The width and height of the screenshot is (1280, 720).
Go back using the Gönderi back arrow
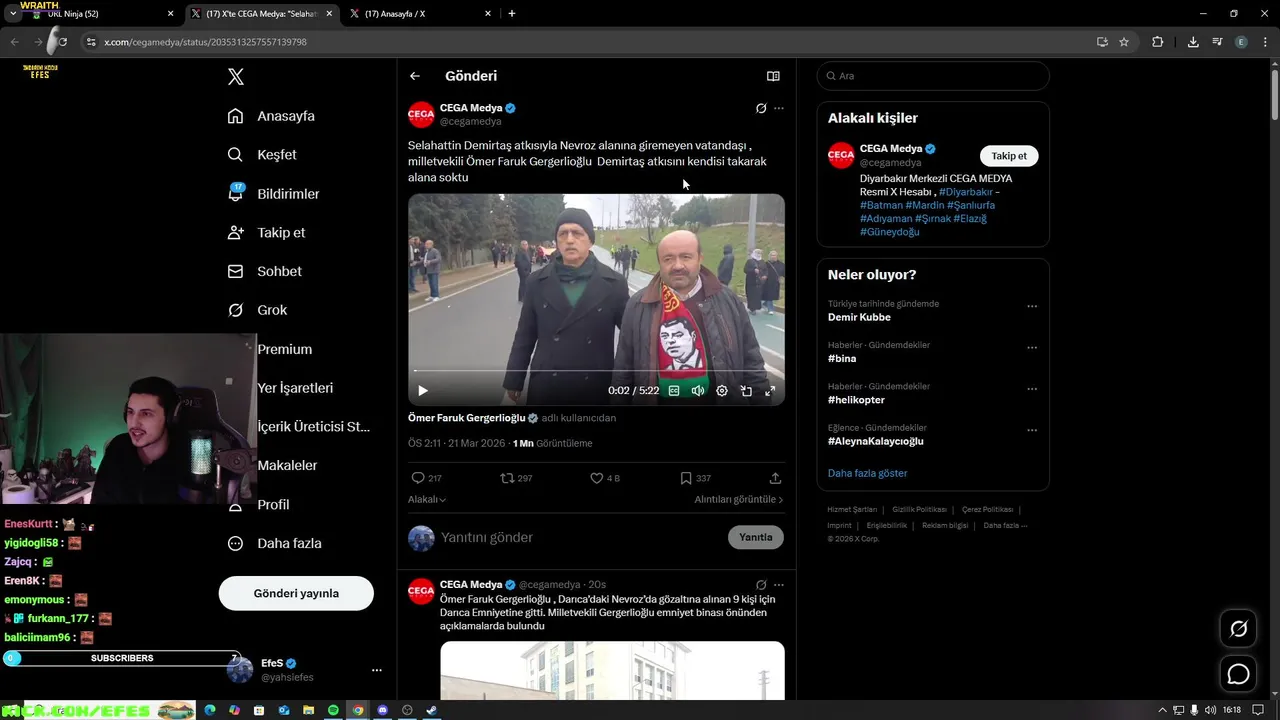coord(415,76)
